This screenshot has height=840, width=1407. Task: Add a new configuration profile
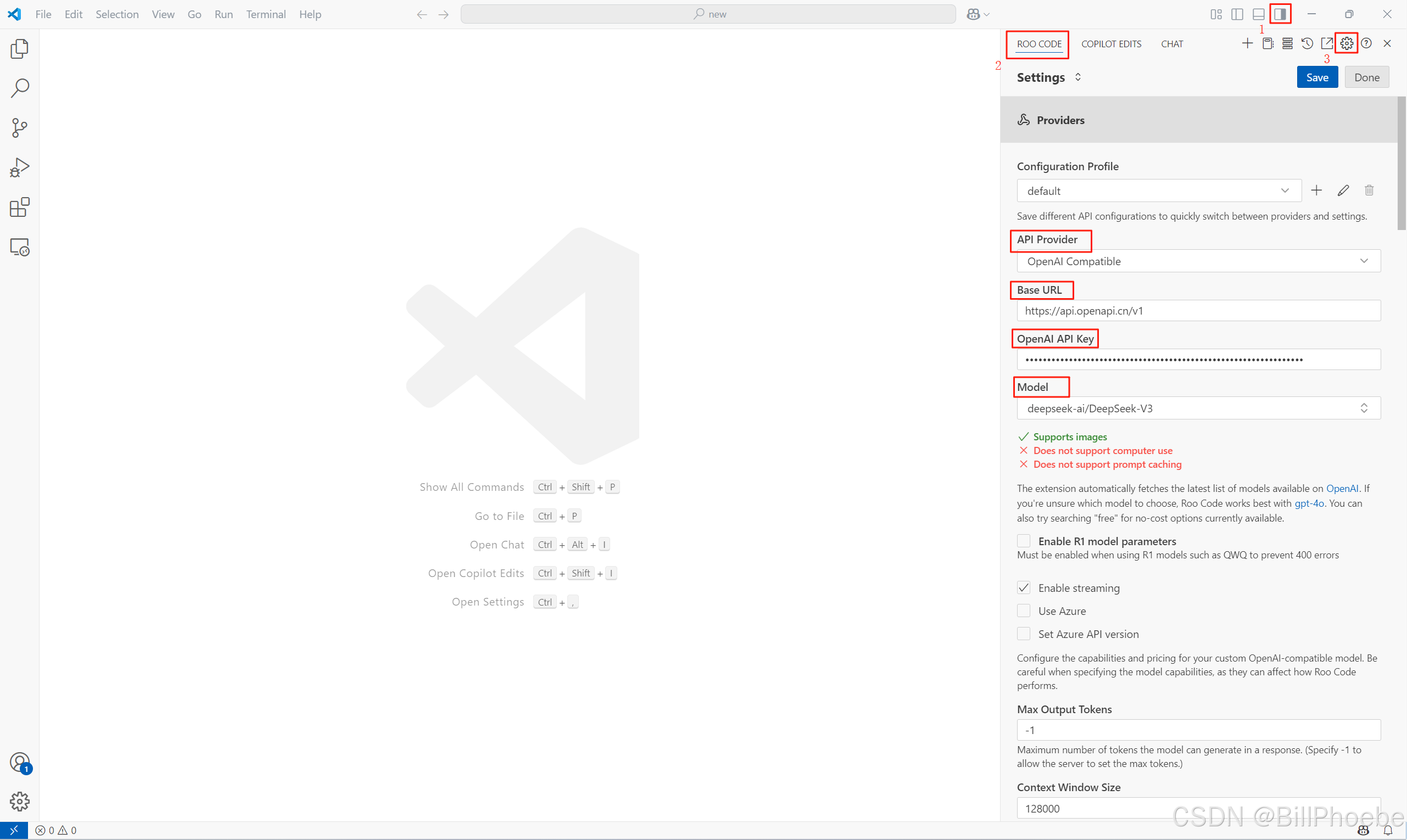pos(1316,191)
